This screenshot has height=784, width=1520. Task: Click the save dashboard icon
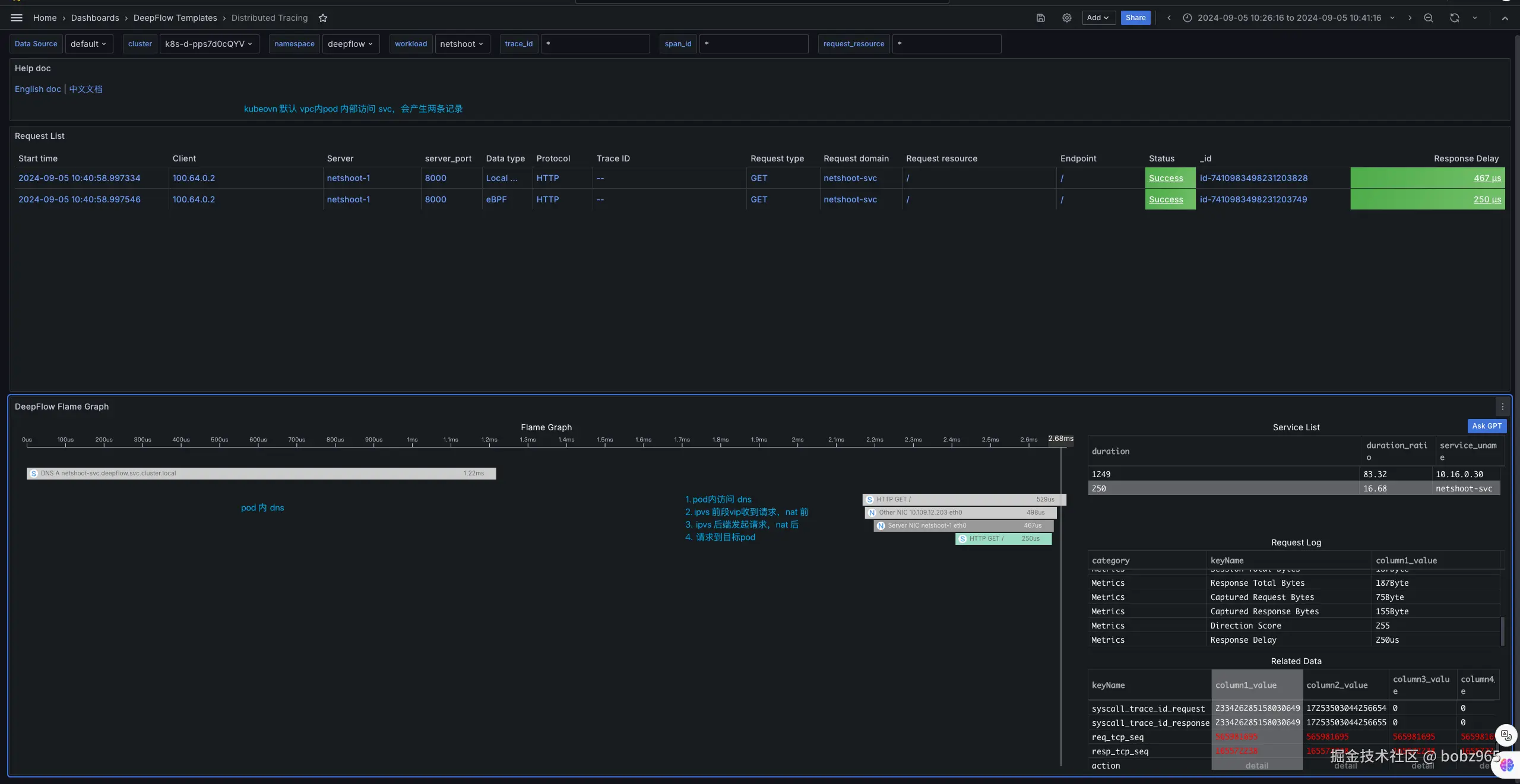[x=1041, y=18]
